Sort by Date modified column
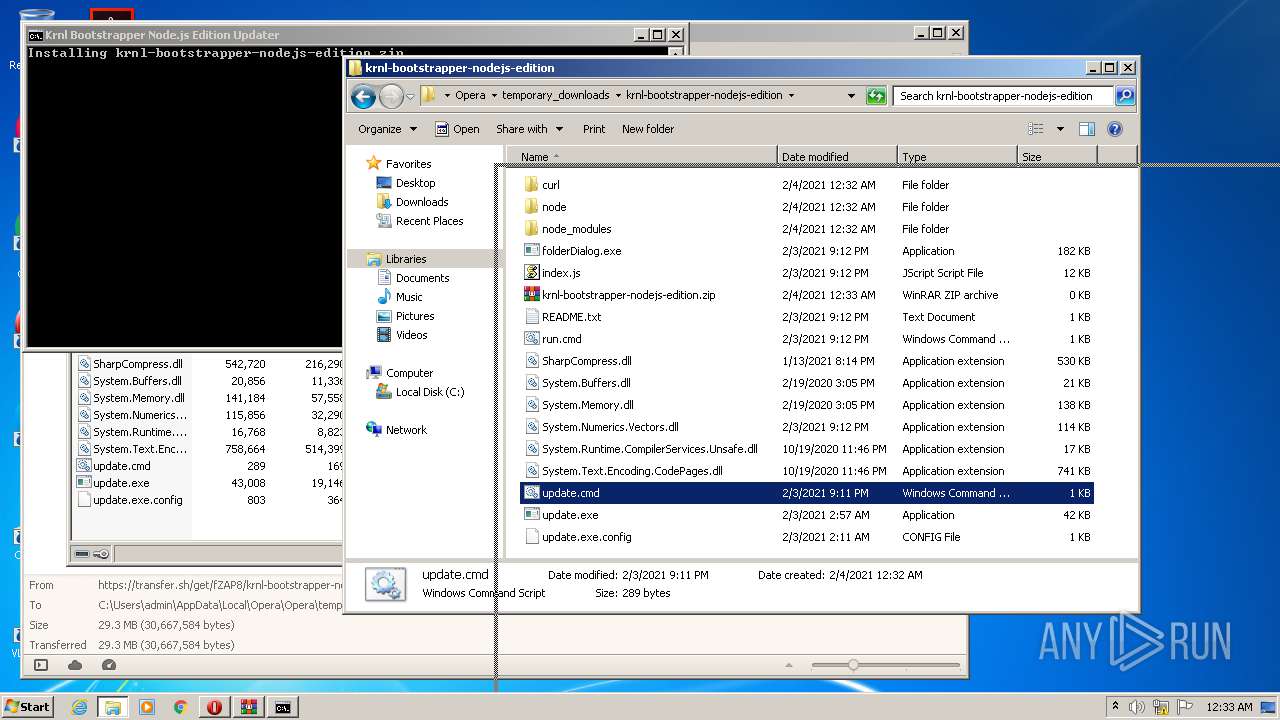The width and height of the screenshot is (1280, 720). pos(837,157)
